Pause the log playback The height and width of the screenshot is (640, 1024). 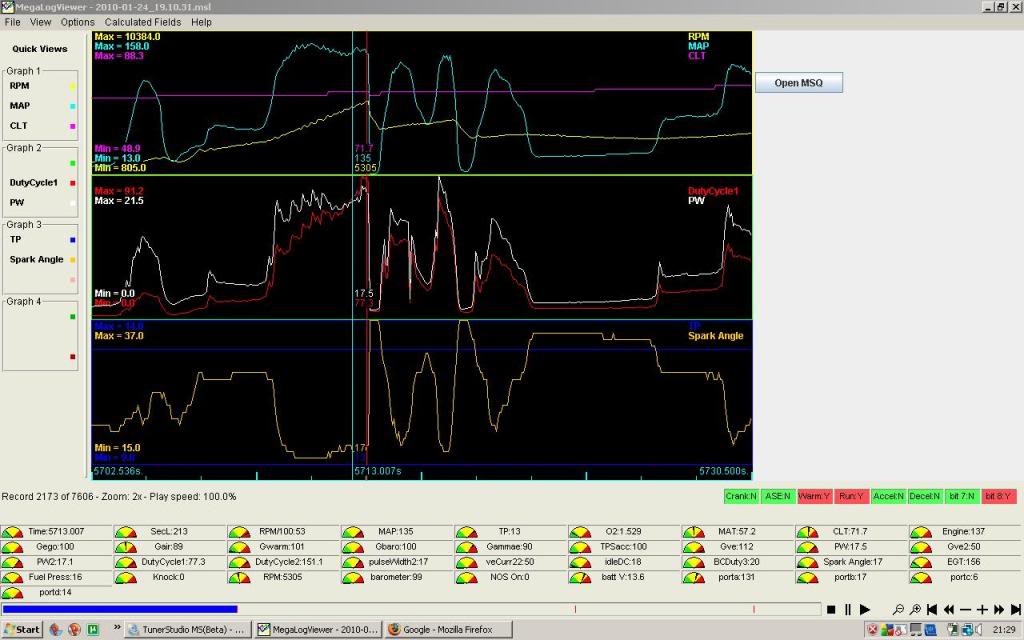(847, 609)
